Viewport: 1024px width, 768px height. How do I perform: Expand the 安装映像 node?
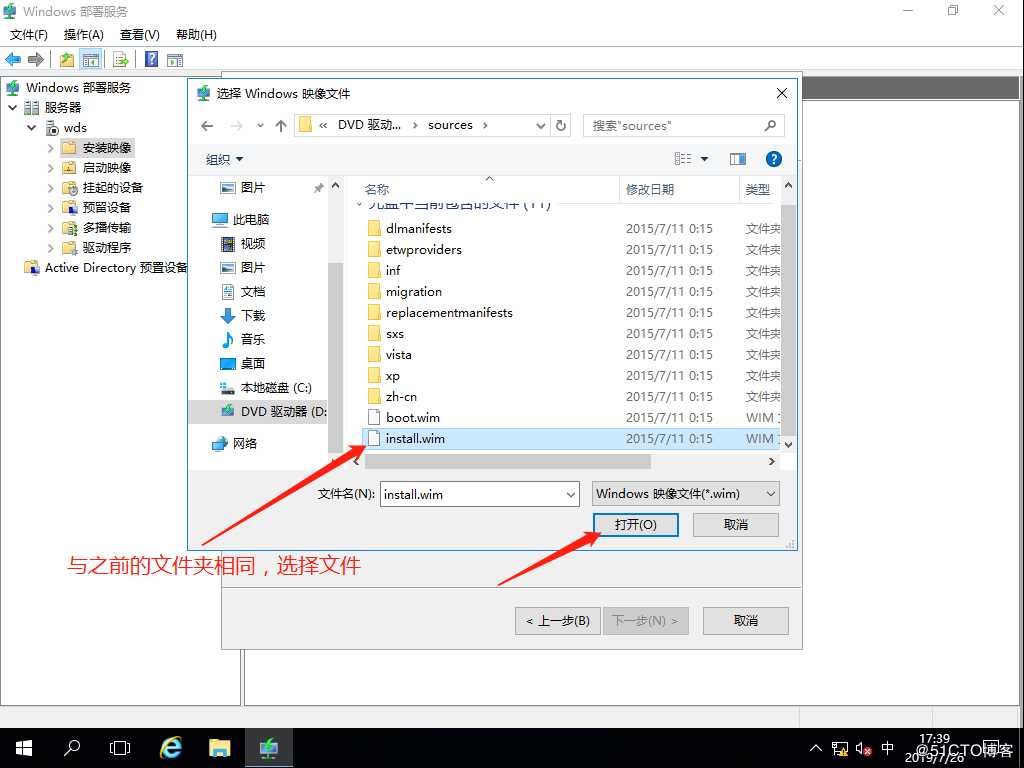point(50,148)
